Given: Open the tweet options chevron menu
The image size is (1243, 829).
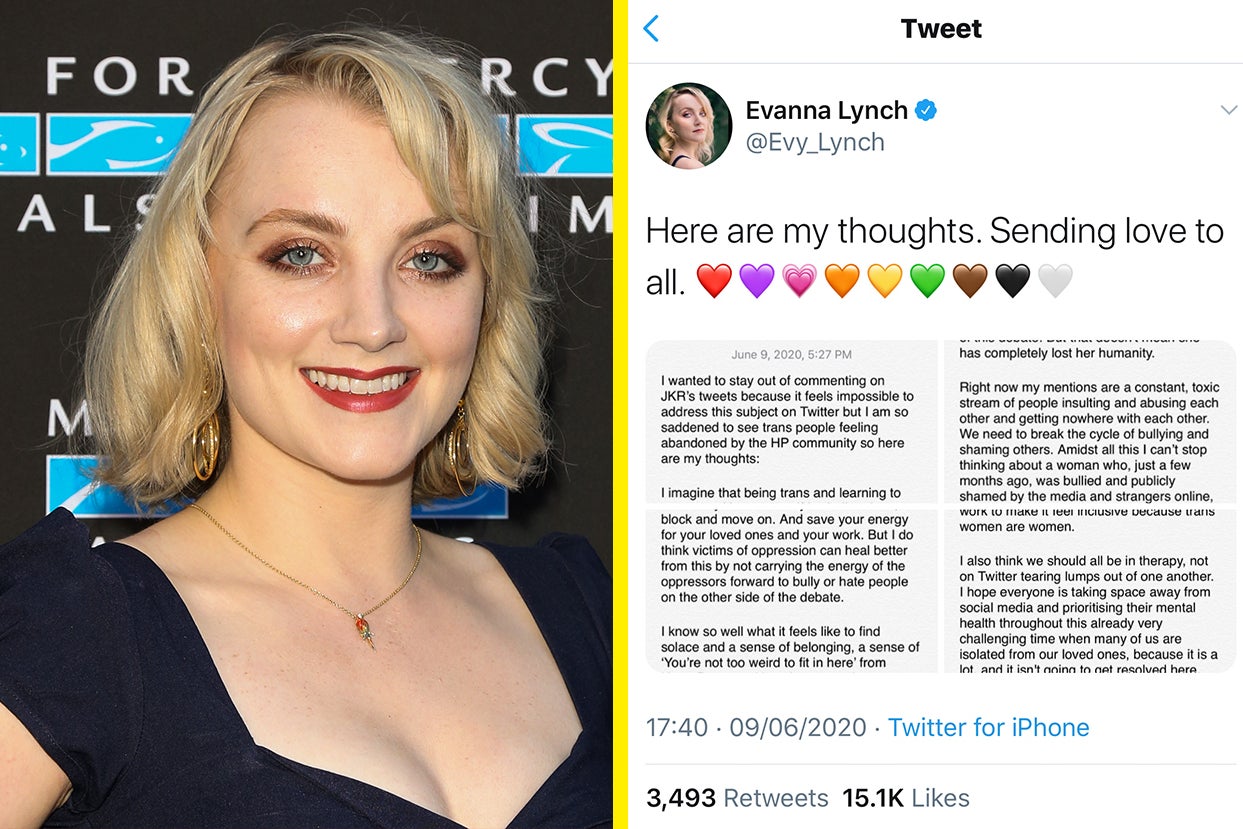Looking at the screenshot, I should [x=1229, y=110].
